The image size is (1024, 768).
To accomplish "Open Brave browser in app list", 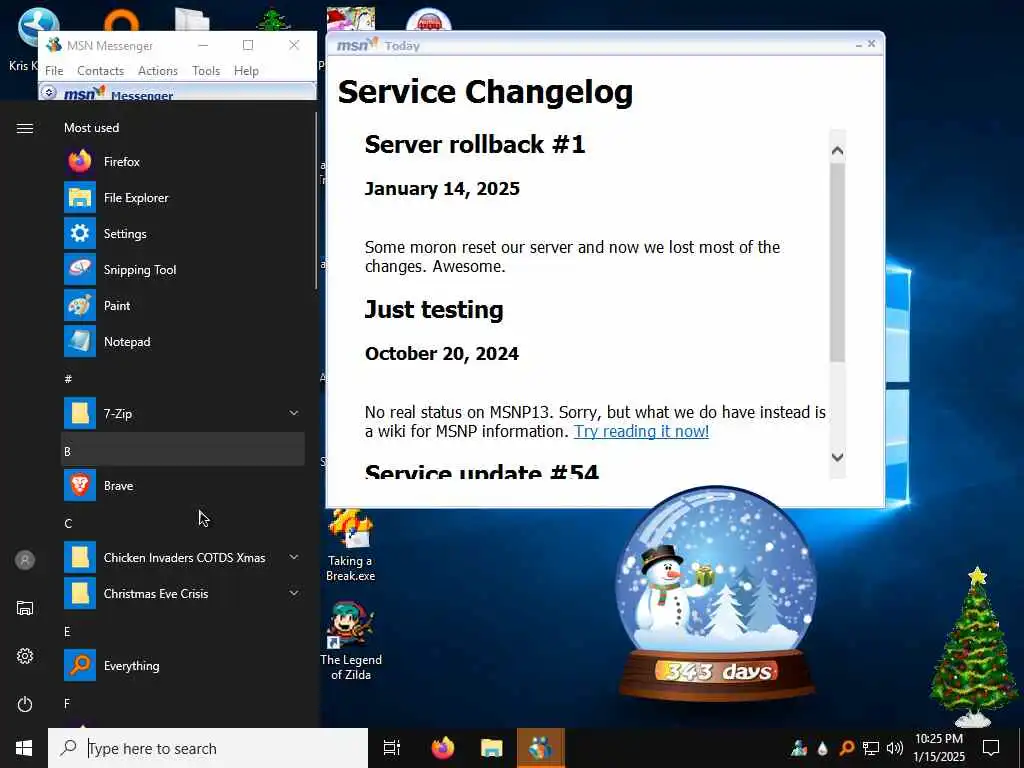I will click(183, 485).
